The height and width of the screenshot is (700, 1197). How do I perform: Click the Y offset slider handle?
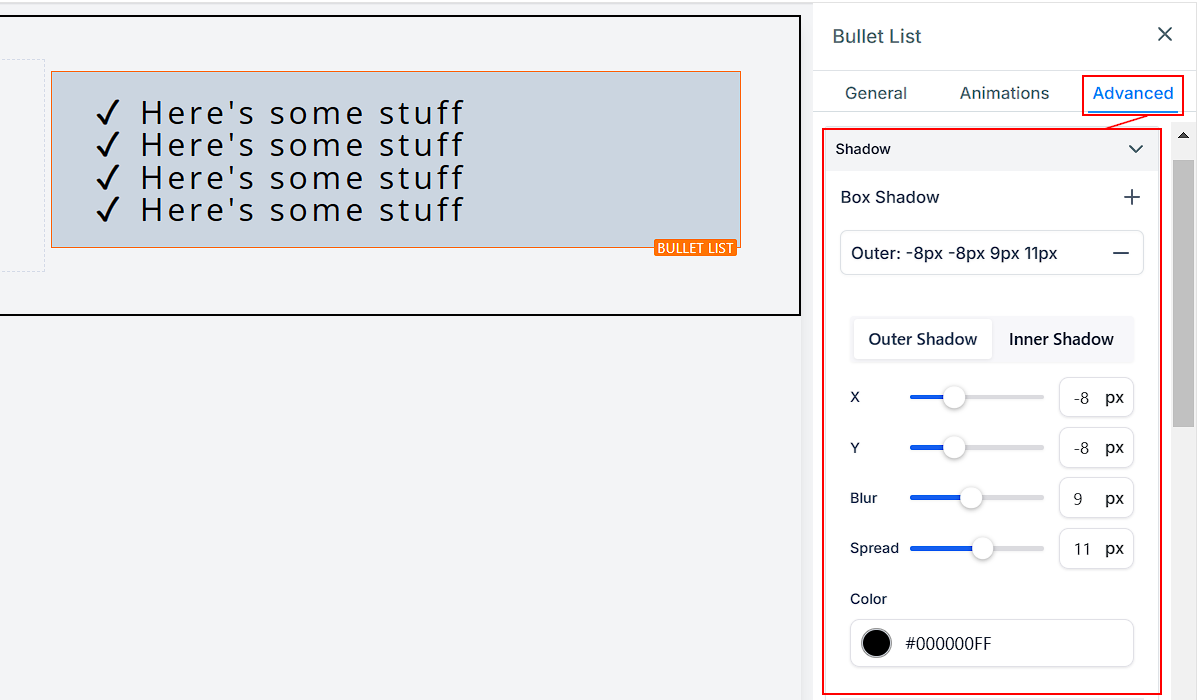point(954,447)
